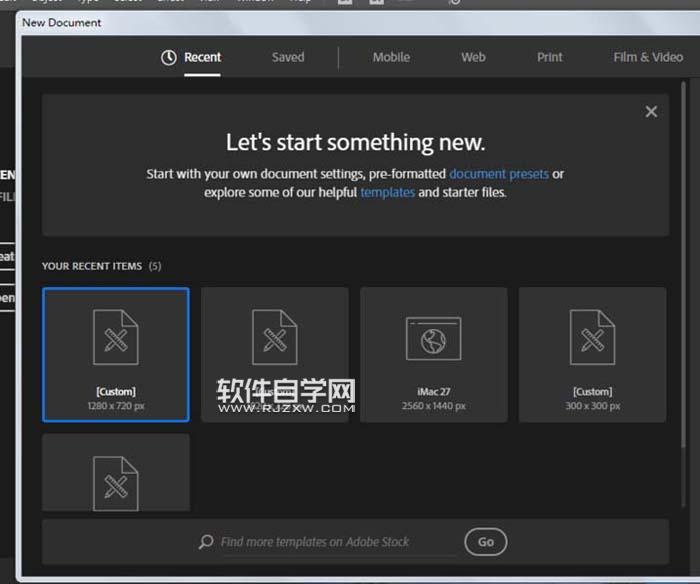Screen dimensions: 700x584
Task: Go to the Web presets tab
Action: [x=473, y=57]
